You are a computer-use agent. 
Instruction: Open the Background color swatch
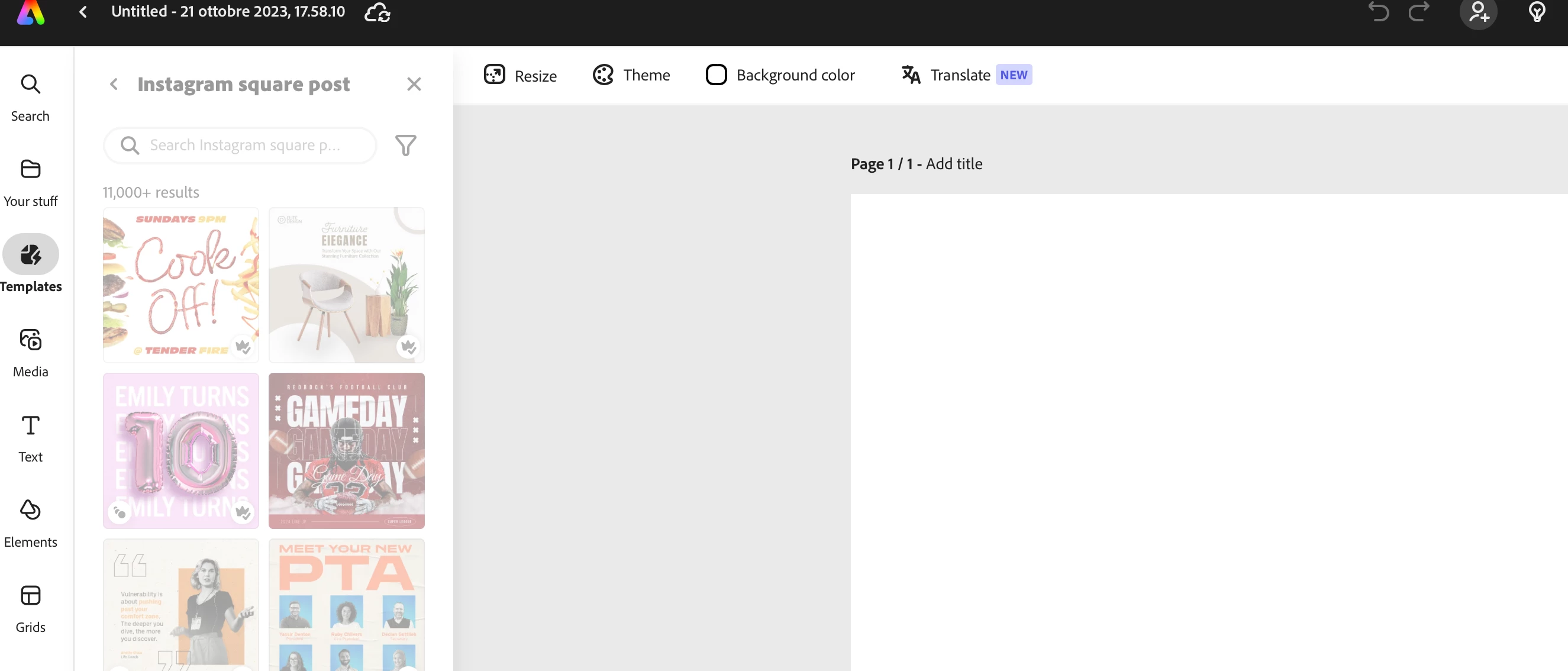[717, 75]
